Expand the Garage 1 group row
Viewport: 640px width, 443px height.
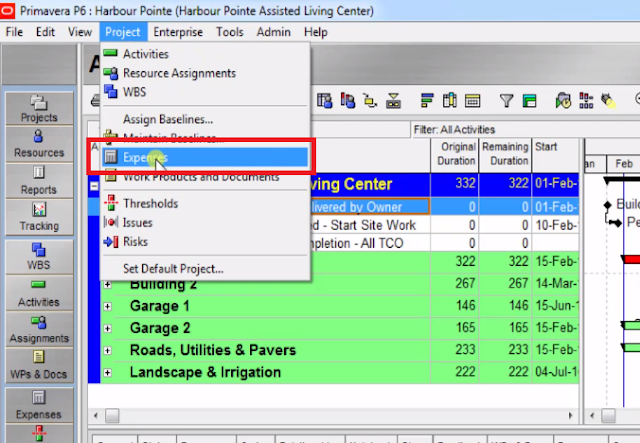tap(108, 306)
